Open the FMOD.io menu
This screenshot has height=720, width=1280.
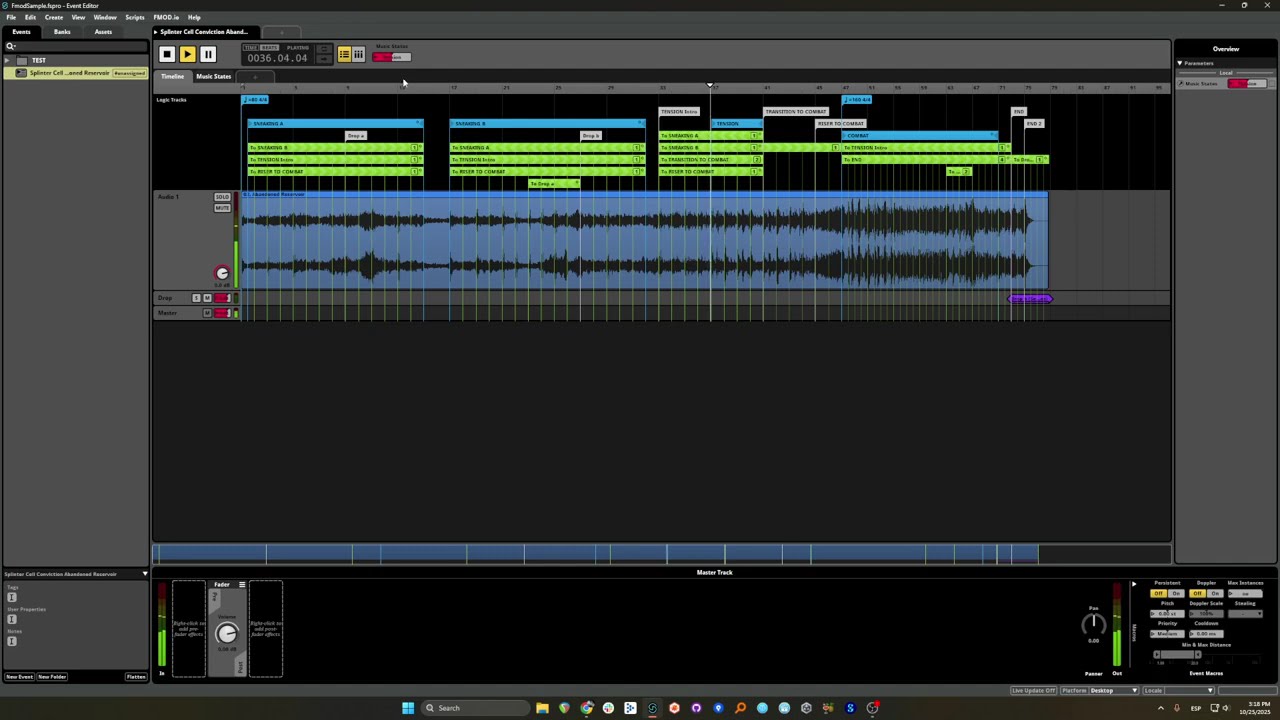click(166, 17)
